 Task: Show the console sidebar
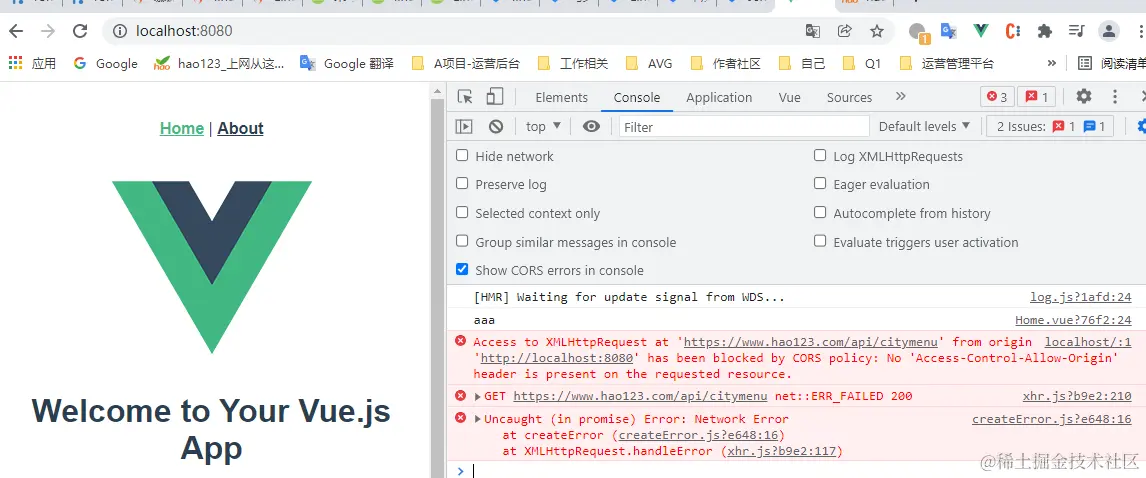coord(464,126)
